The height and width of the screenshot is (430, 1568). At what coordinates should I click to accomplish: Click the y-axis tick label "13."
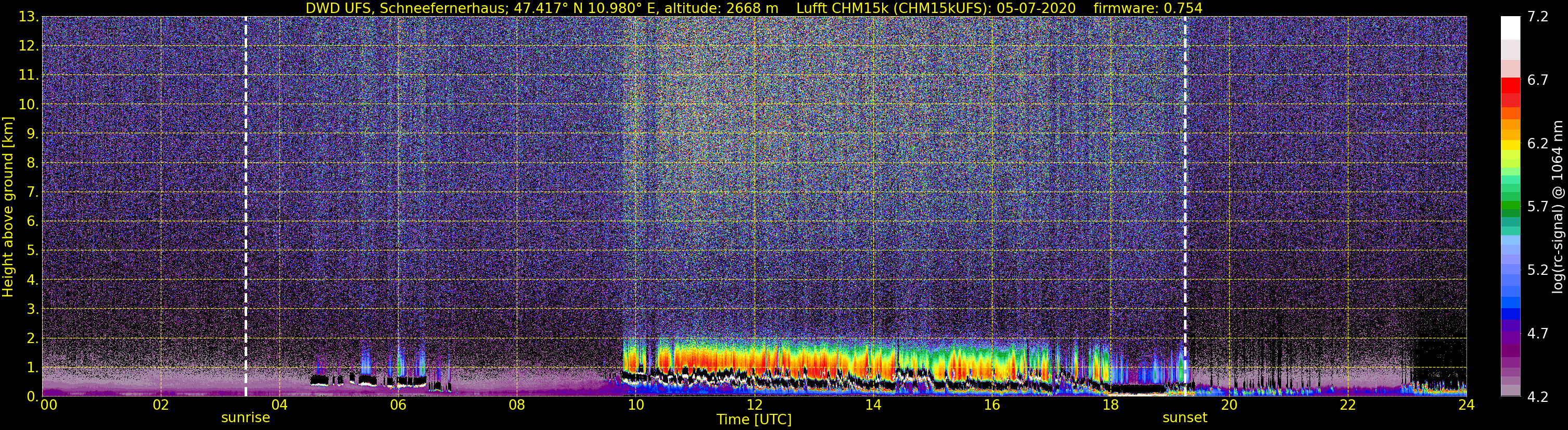click(28, 17)
